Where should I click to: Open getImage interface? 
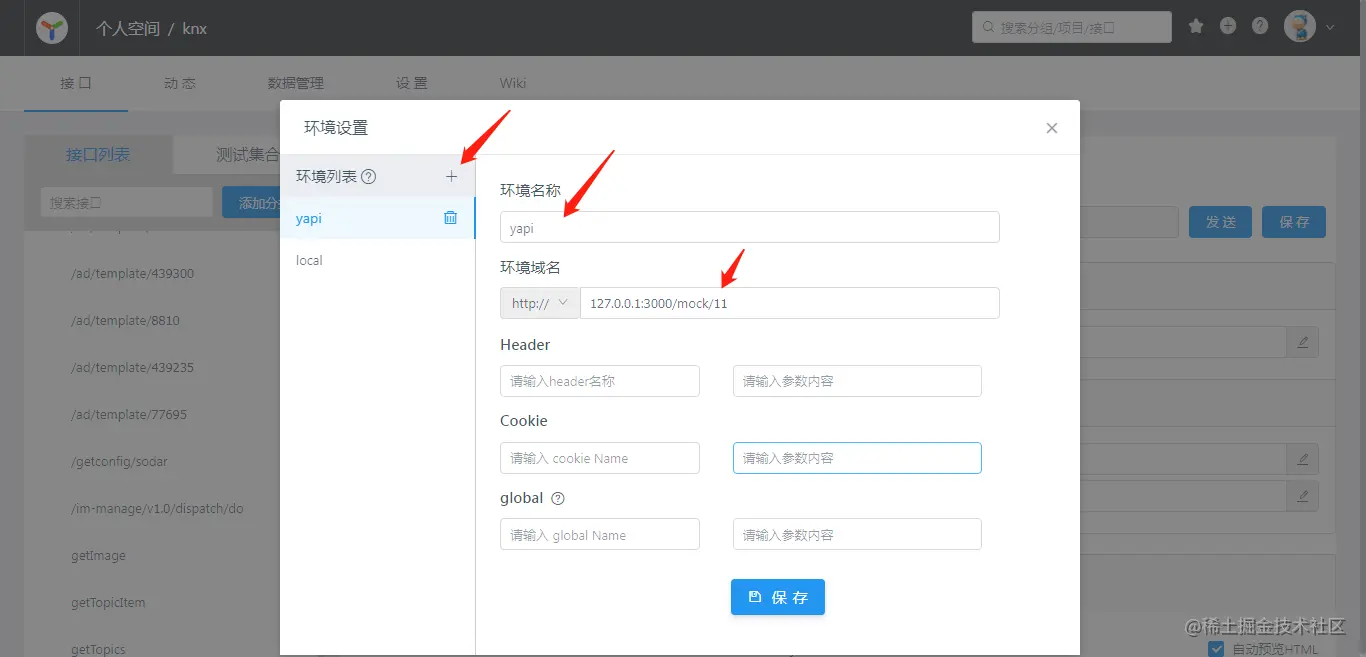pyautogui.click(x=98, y=555)
